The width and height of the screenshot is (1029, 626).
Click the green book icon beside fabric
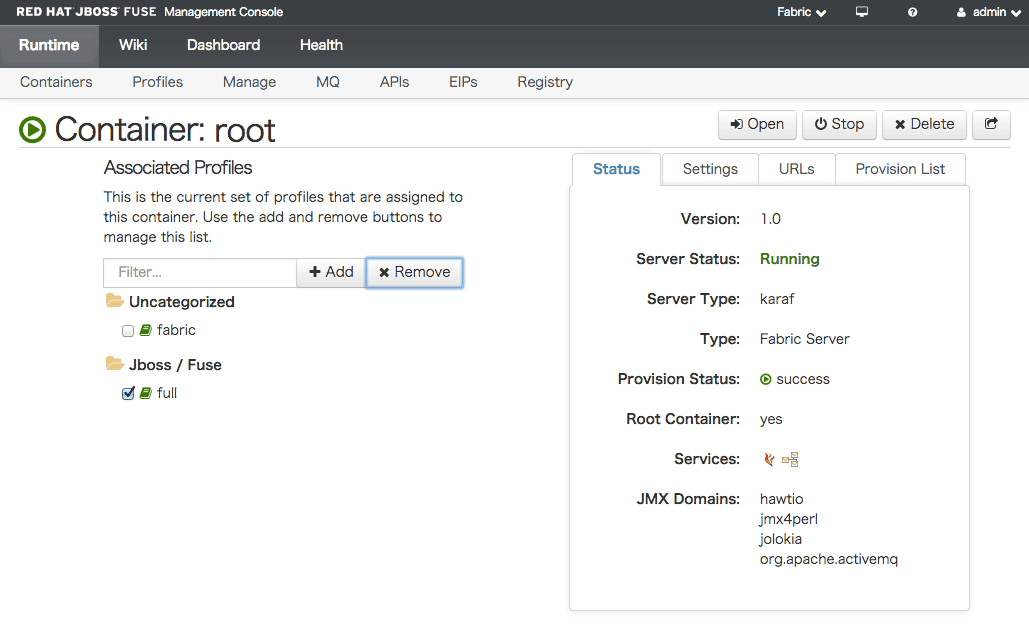[146, 330]
